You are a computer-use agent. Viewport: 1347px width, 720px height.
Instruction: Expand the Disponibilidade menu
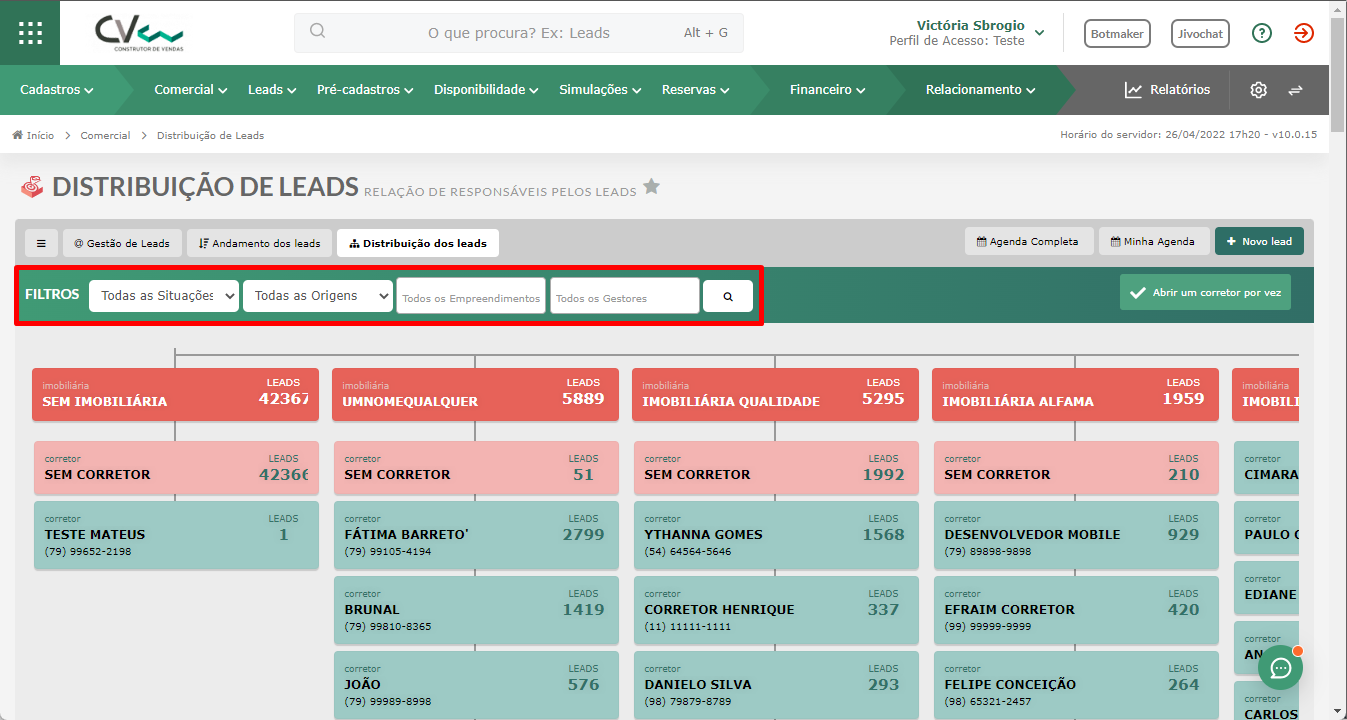[x=486, y=90]
